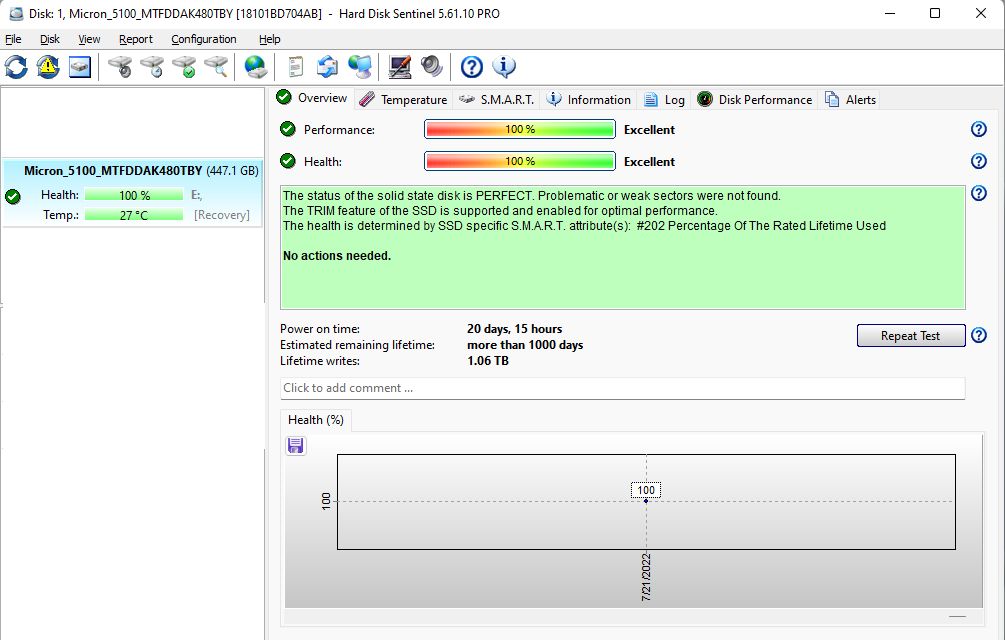The width and height of the screenshot is (1005, 640).
Task: Open the Configuration menu
Action: [204, 39]
